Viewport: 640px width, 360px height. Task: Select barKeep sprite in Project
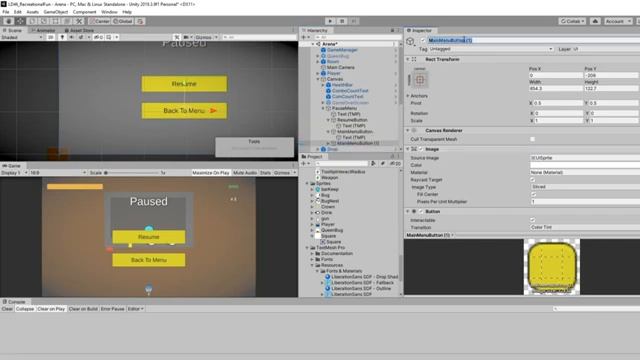pyautogui.click(x=330, y=189)
